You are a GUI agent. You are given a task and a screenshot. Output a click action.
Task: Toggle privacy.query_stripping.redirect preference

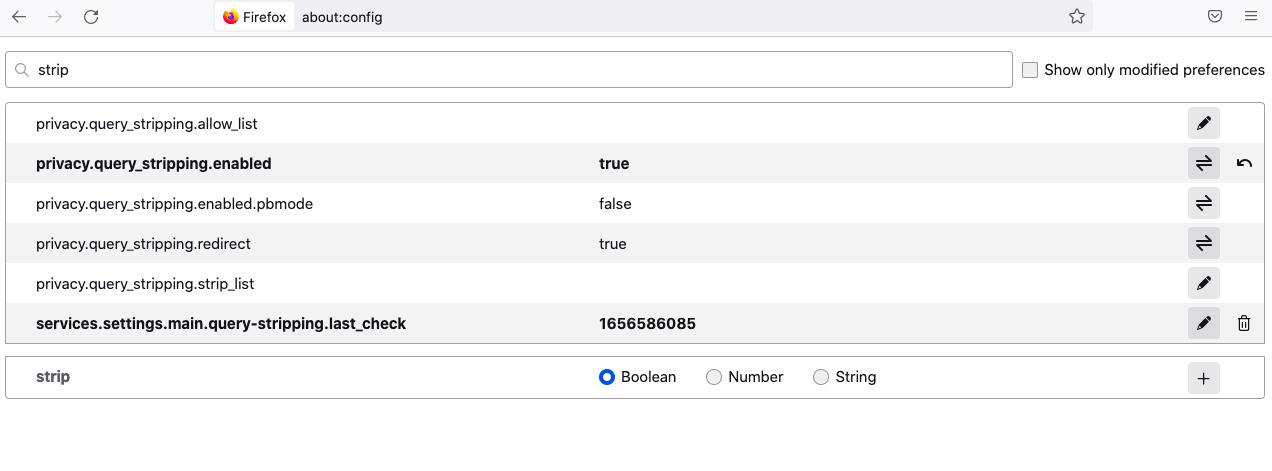click(1204, 243)
